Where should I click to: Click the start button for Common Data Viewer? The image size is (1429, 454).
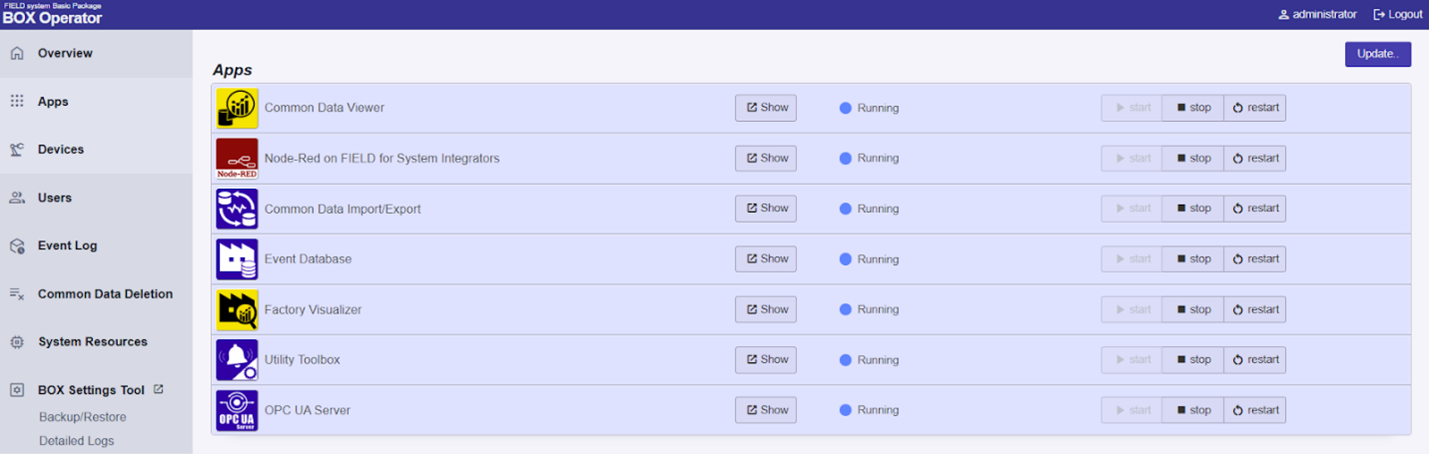(x=1132, y=108)
